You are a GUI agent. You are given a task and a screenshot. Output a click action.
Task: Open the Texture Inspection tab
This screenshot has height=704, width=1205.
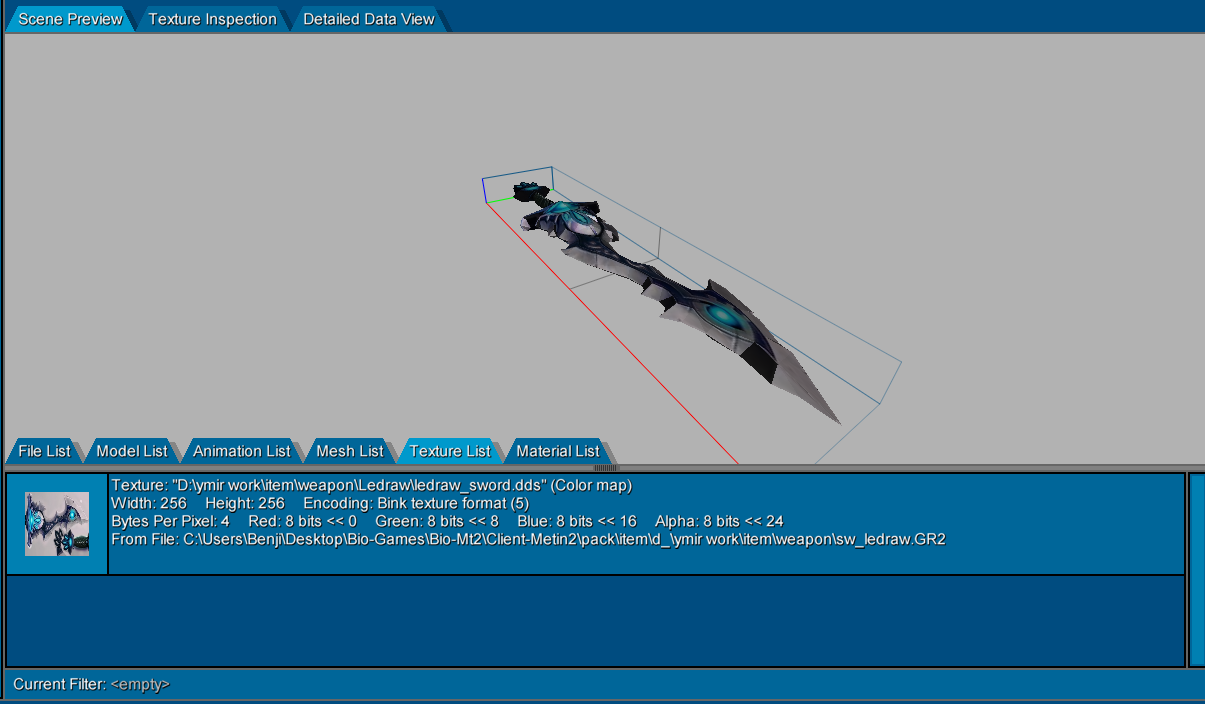point(212,19)
